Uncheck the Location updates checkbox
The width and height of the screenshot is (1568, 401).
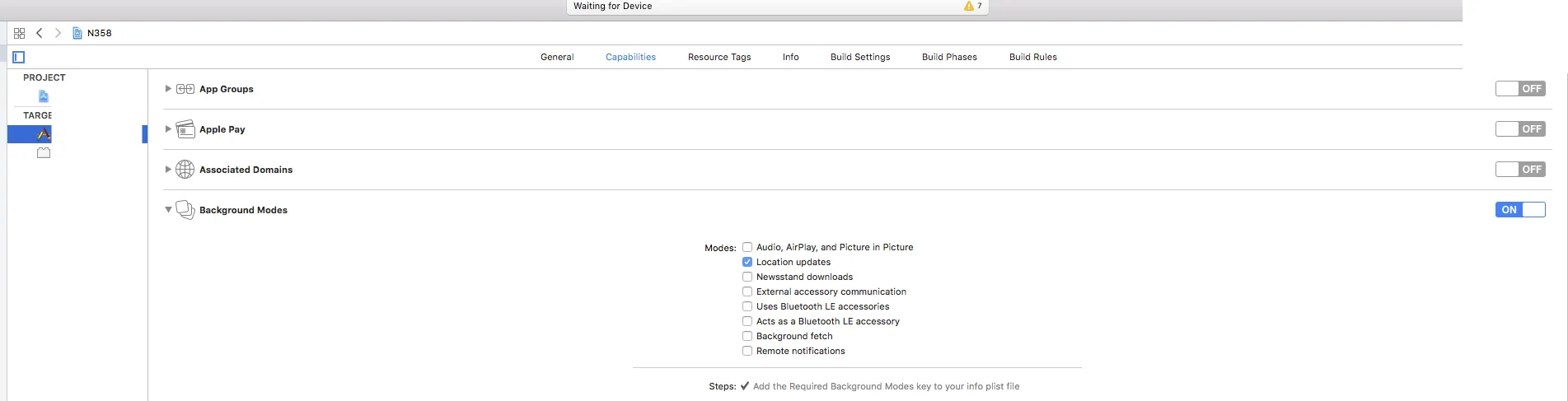point(747,262)
